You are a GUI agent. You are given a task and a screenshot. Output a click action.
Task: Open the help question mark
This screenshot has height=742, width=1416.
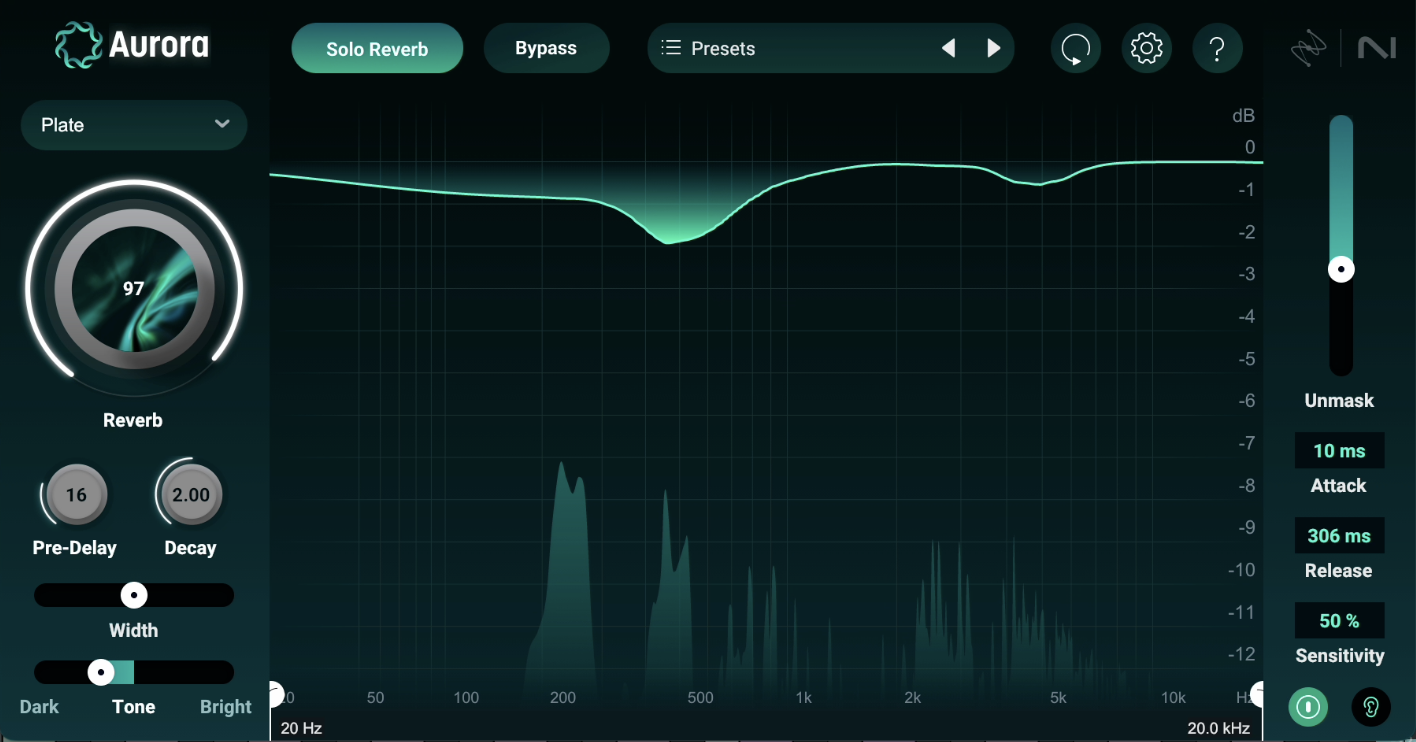pos(1218,48)
